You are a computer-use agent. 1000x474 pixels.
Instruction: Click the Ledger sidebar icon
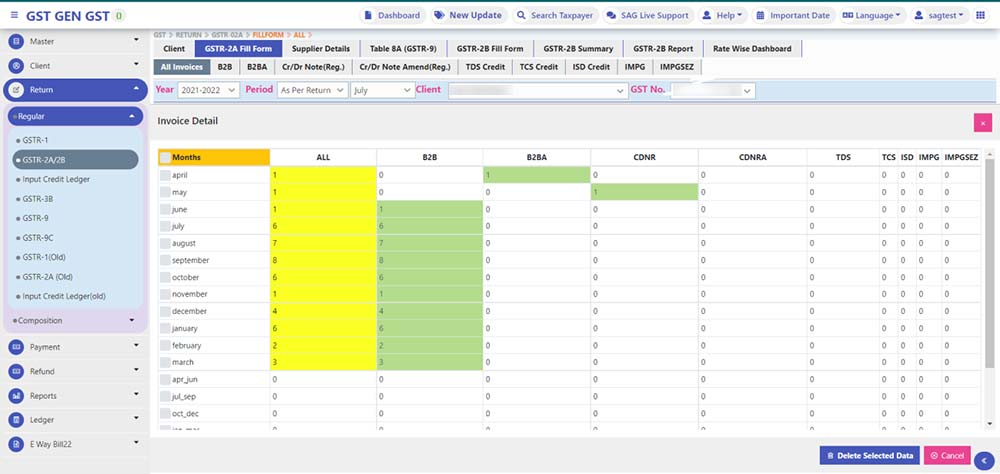tap(17, 420)
